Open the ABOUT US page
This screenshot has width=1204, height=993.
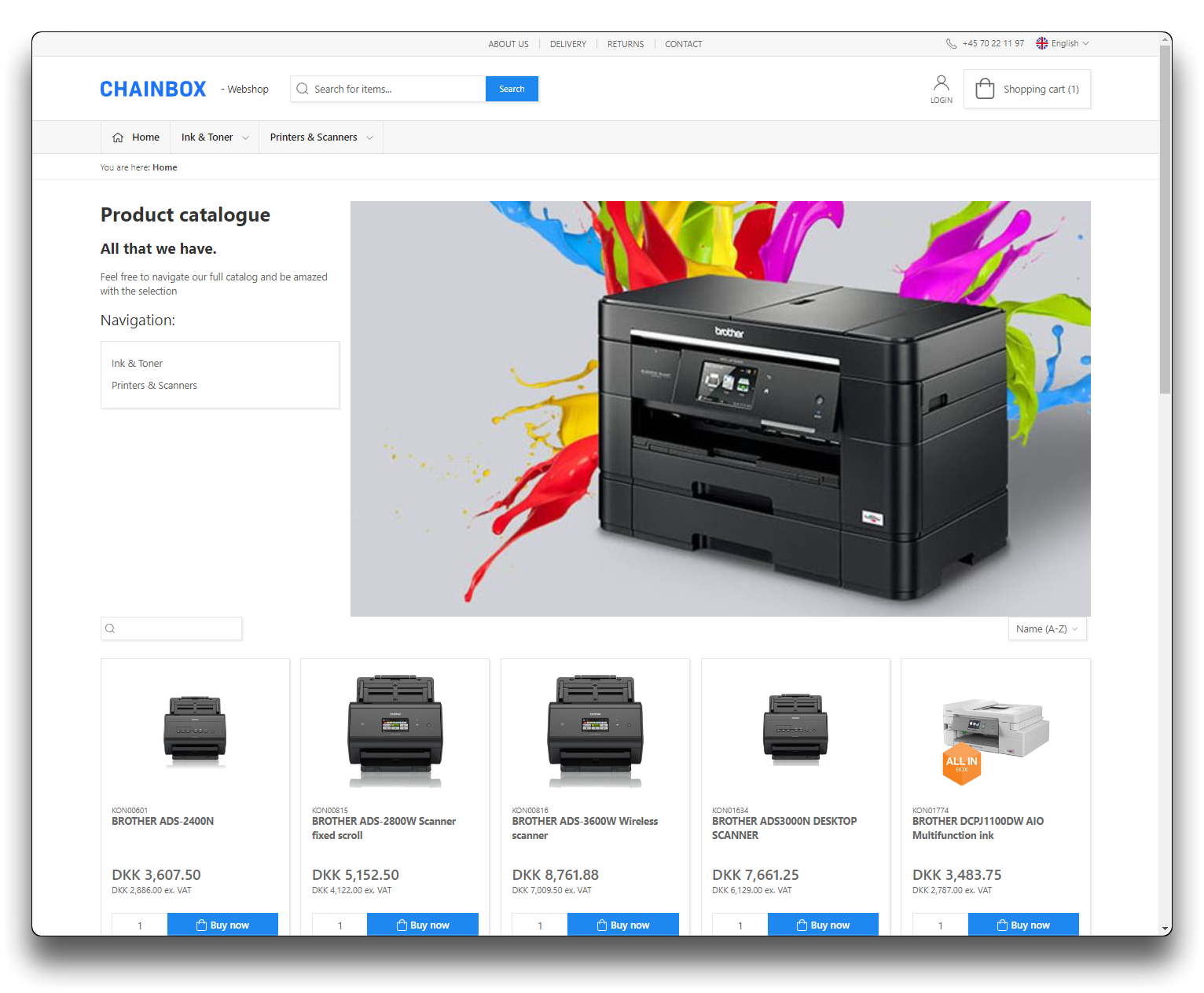[x=508, y=44]
